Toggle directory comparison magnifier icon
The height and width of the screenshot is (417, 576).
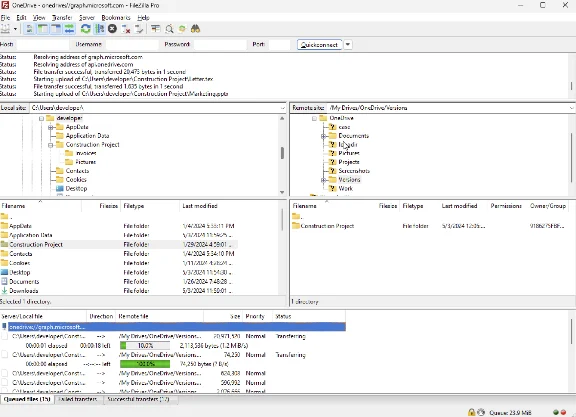169,29
